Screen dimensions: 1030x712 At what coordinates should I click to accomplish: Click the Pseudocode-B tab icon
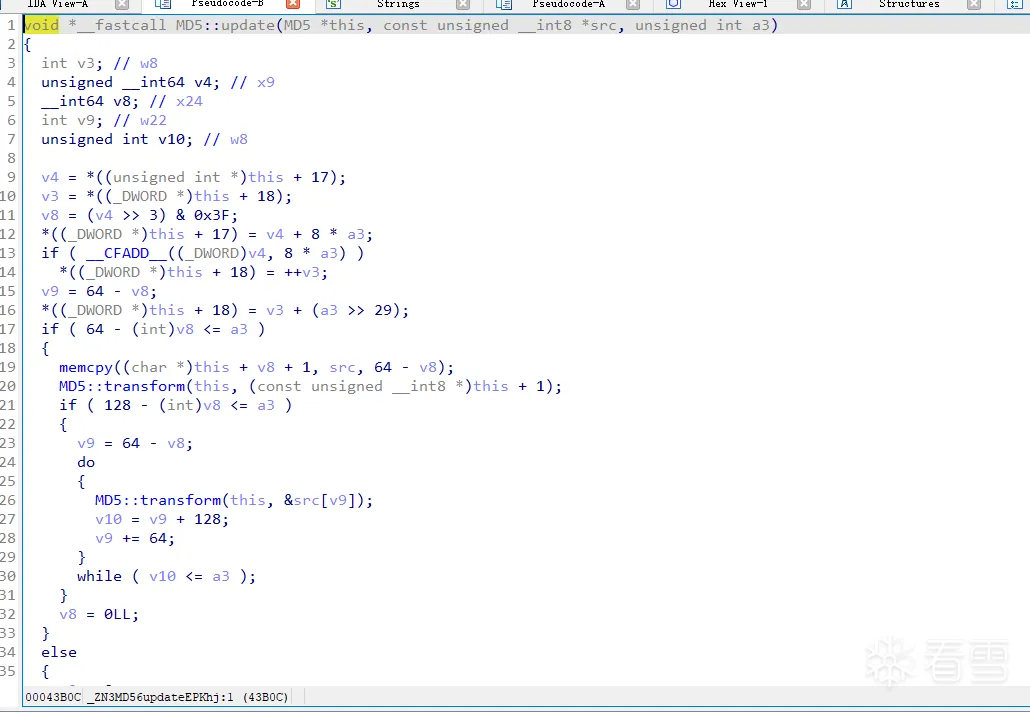pos(162,4)
